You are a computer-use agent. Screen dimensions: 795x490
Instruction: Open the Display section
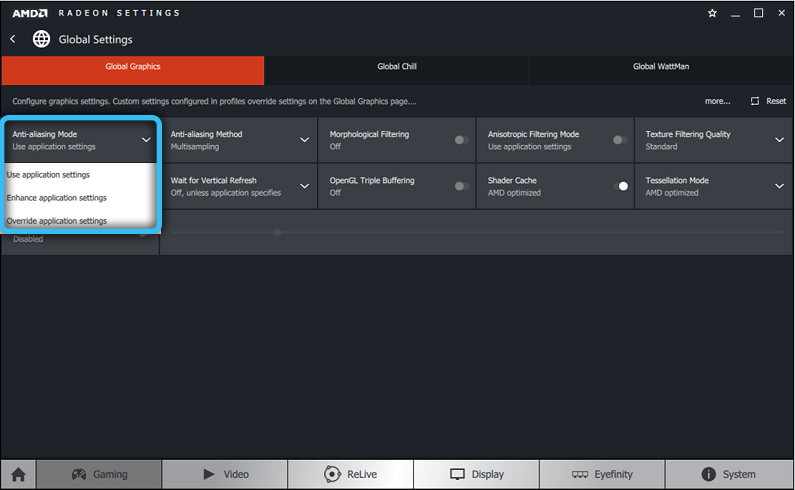[477, 474]
